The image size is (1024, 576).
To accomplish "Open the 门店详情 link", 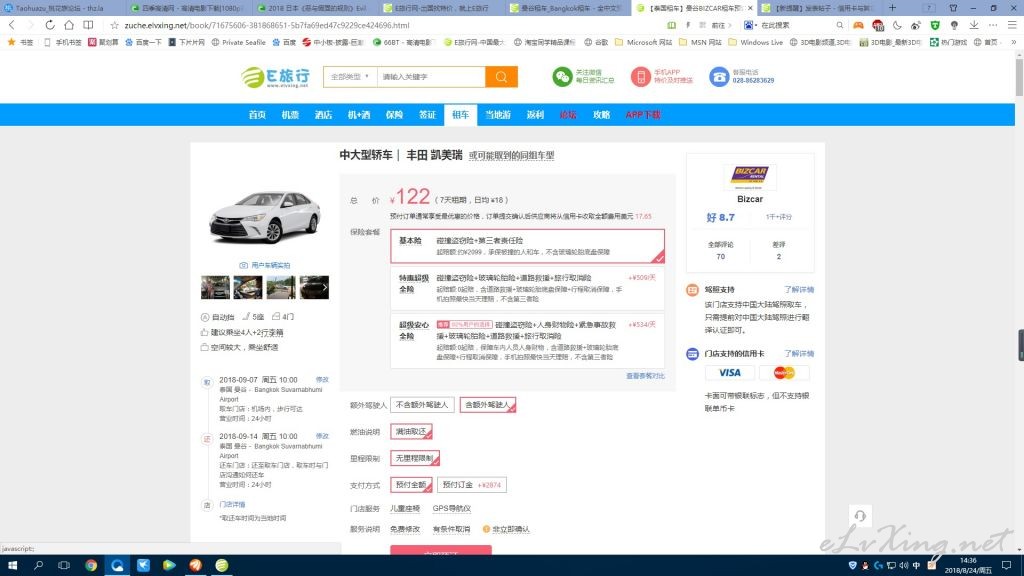I will [x=232, y=504].
